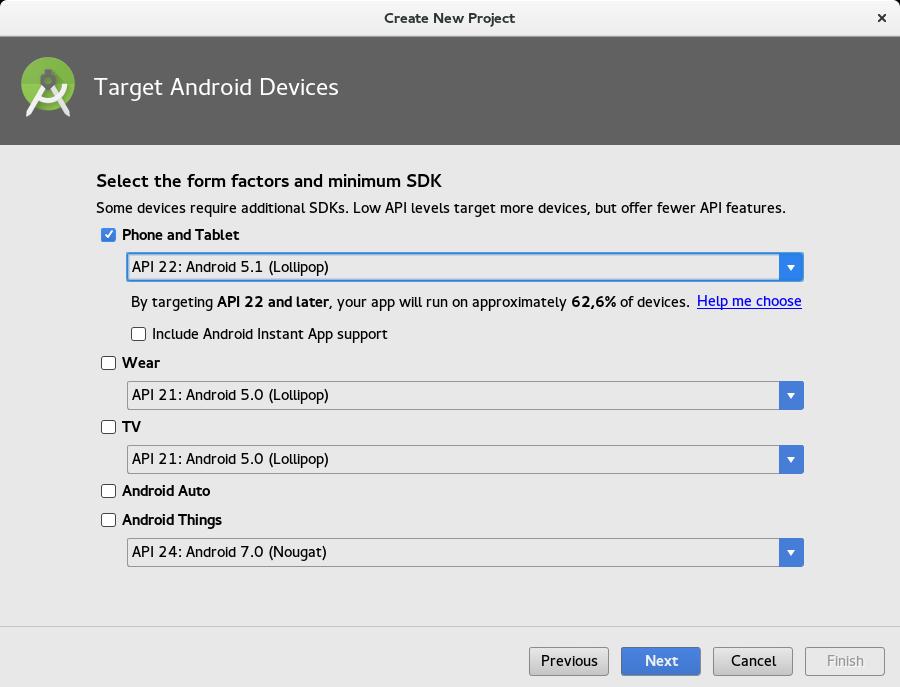Open the Phone and Tablet API 22 dropdown arrow
This screenshot has height=687, width=900.
pyautogui.click(x=791, y=267)
